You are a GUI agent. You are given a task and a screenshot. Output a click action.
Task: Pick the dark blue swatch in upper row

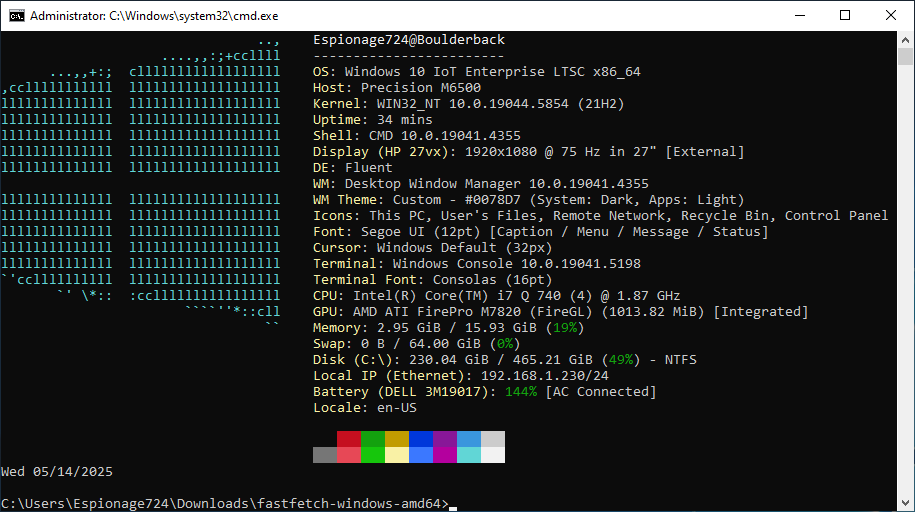click(421, 439)
